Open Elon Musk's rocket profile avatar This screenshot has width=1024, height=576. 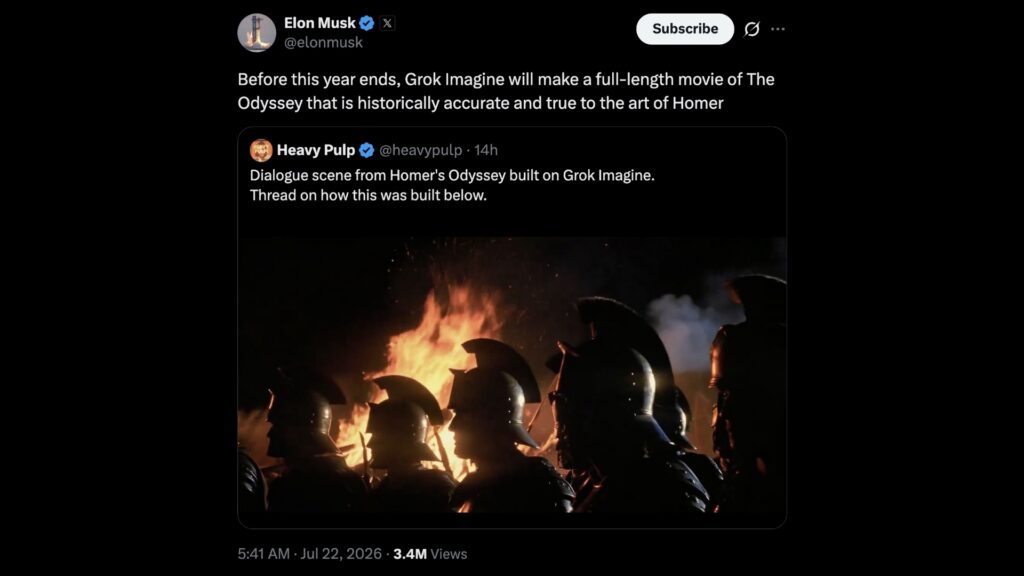point(257,32)
